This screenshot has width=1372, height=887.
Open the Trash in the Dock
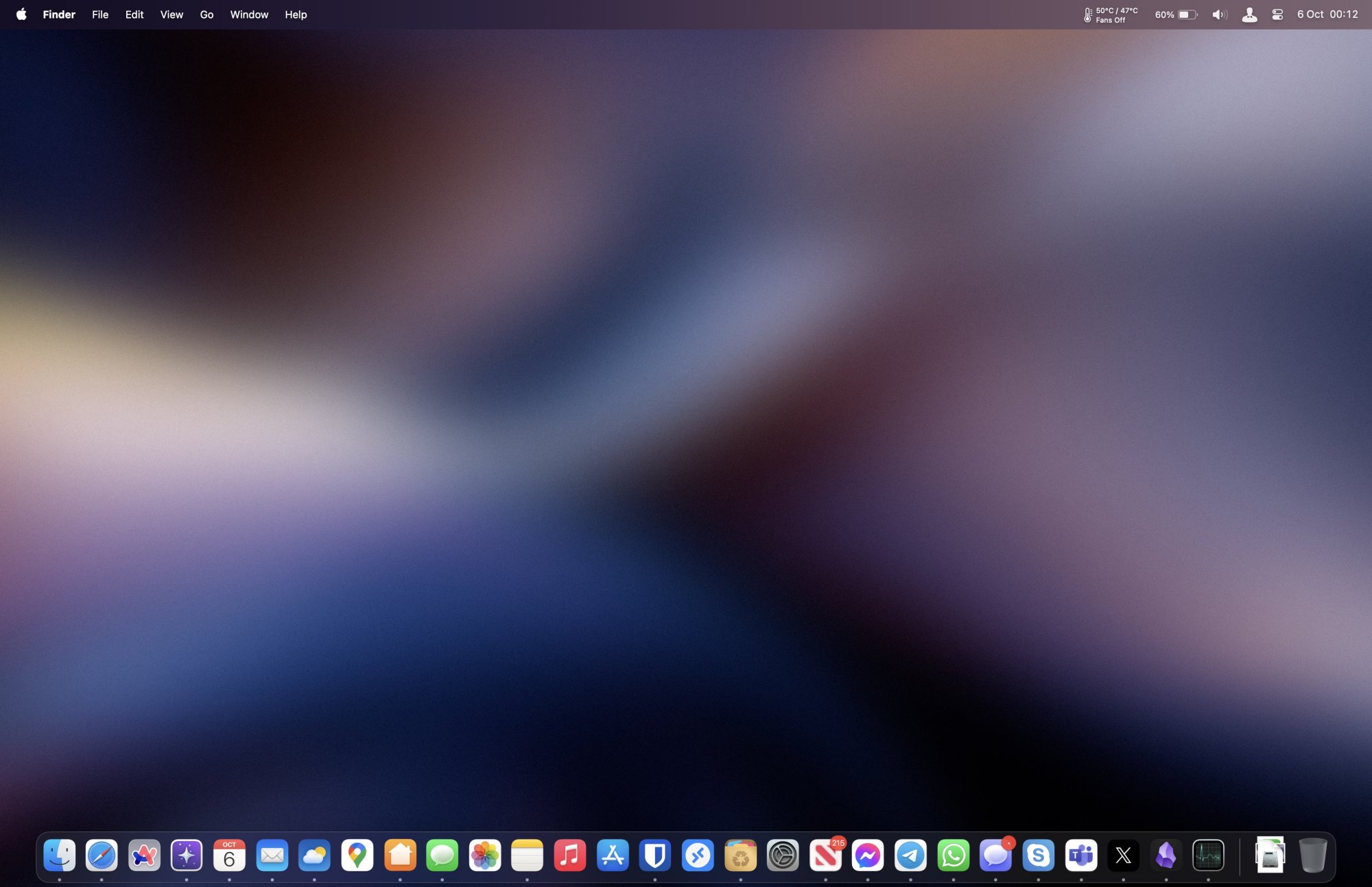tap(1312, 855)
